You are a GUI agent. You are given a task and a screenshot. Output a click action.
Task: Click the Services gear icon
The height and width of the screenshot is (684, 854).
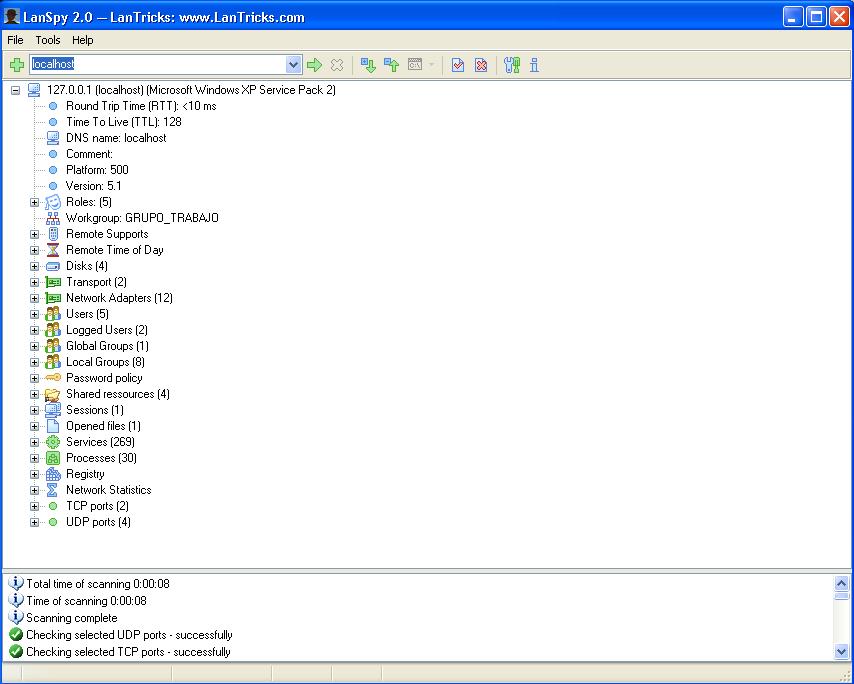coord(53,442)
